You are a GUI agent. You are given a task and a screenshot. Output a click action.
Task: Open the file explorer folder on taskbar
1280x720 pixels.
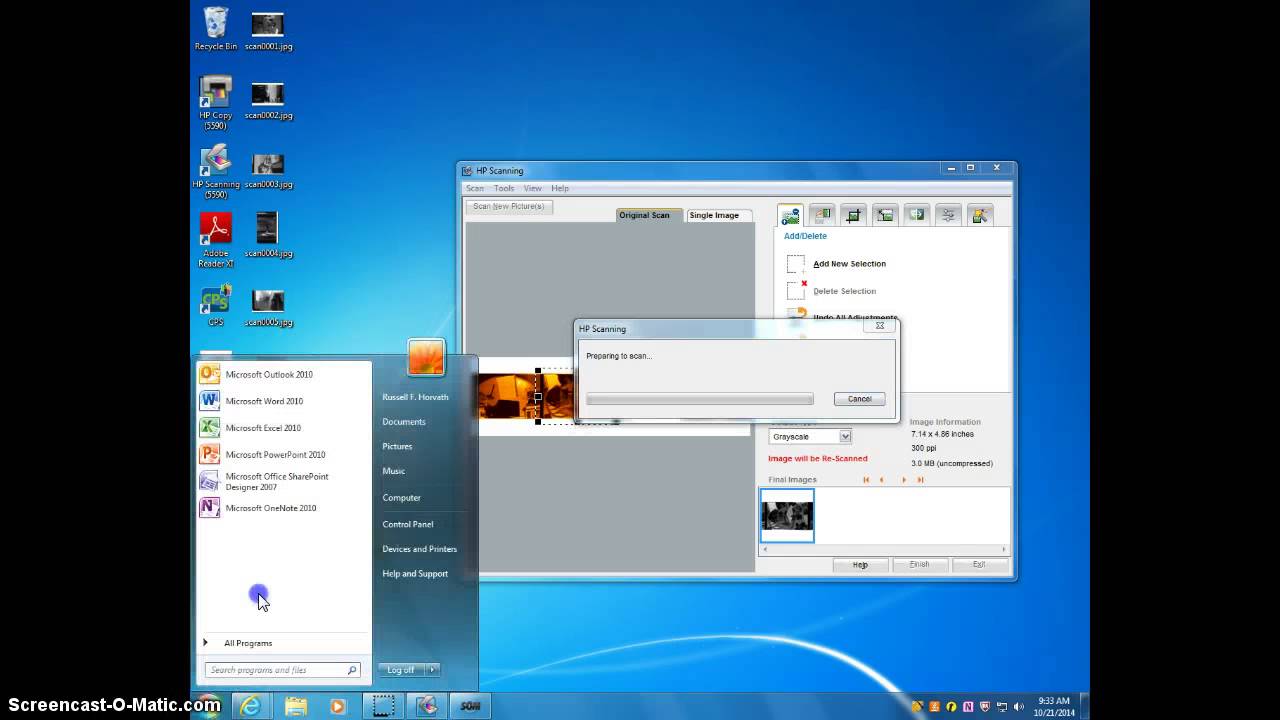point(295,706)
